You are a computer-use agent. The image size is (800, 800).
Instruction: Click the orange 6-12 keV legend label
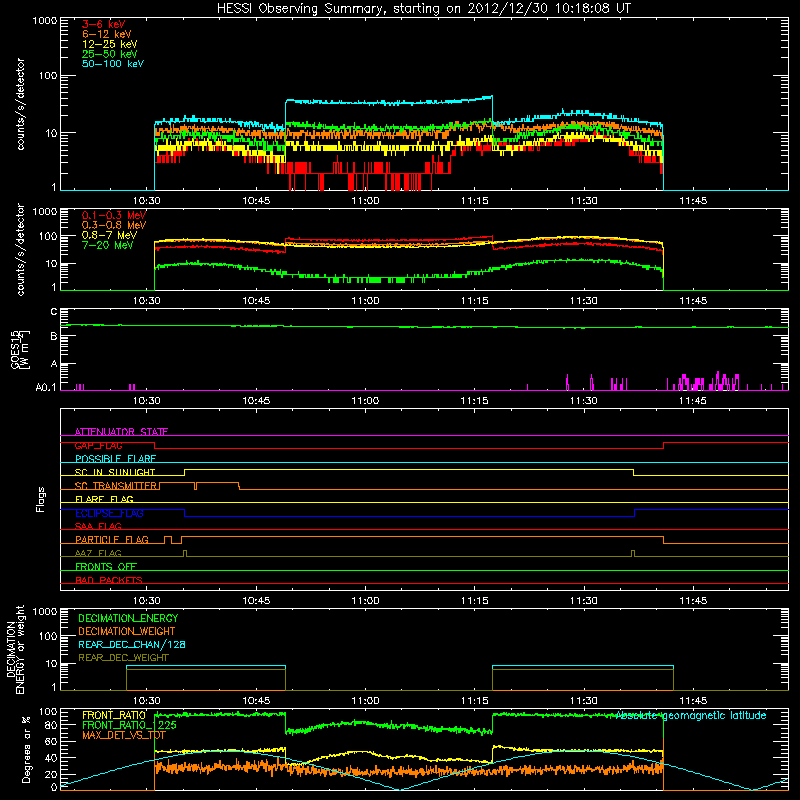[107, 34]
